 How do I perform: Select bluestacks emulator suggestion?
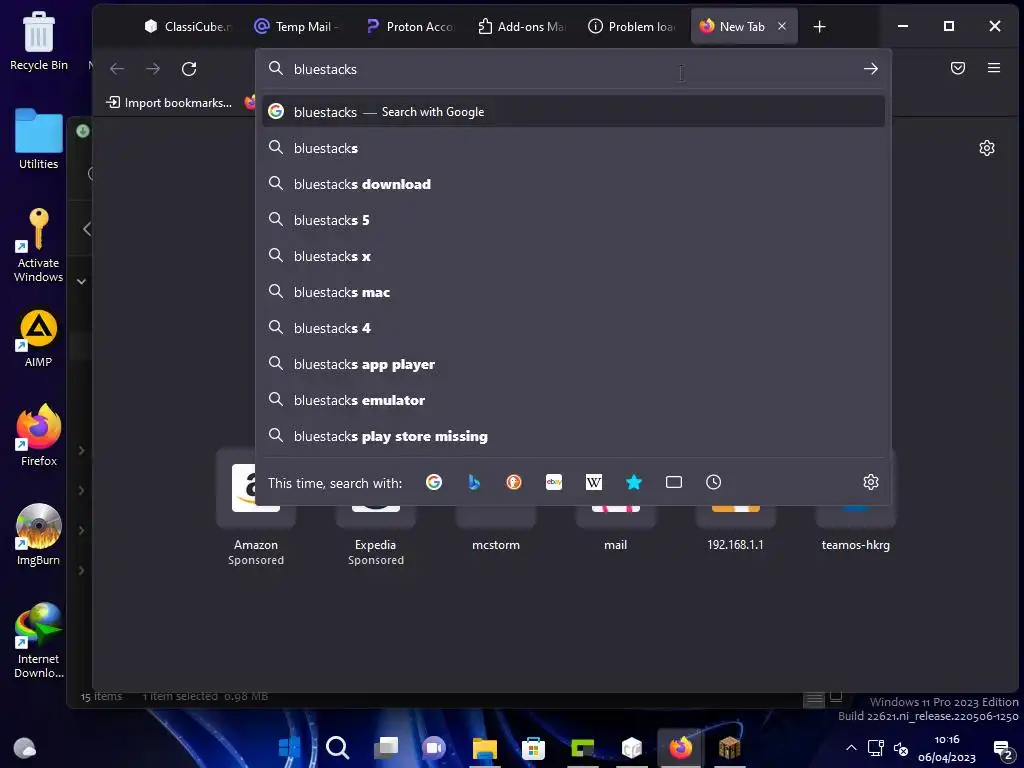pos(573,400)
